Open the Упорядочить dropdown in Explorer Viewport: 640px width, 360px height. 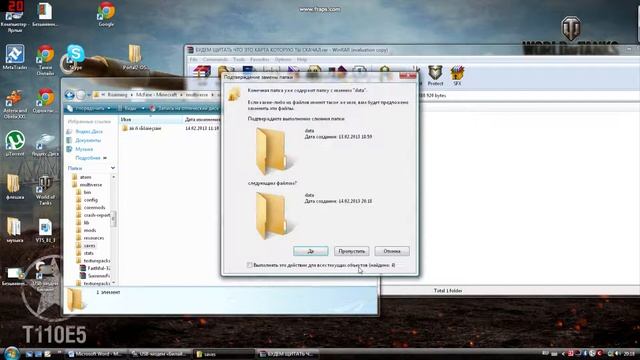pyautogui.click(x=89, y=109)
